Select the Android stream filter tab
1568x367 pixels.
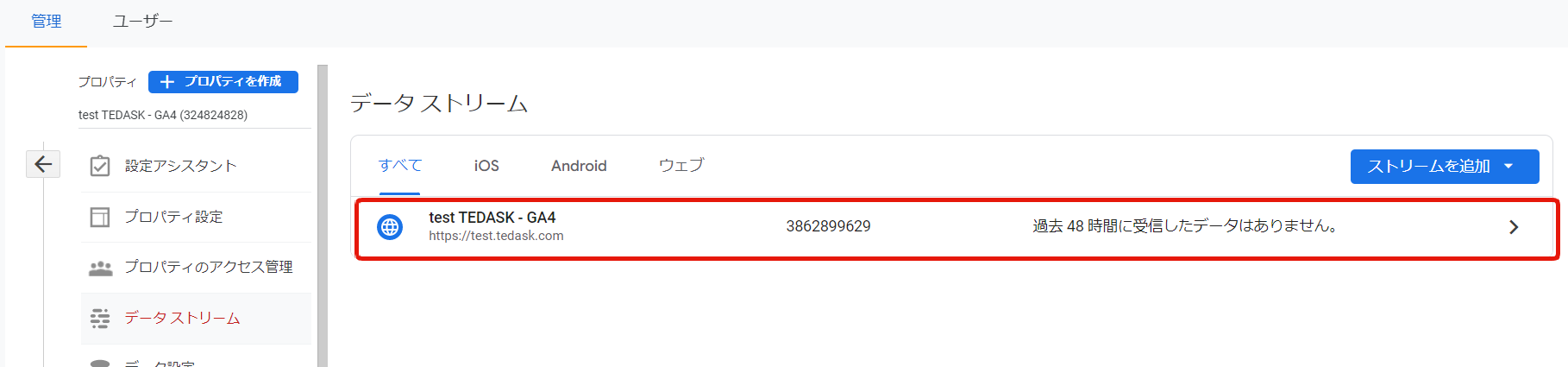click(x=579, y=166)
